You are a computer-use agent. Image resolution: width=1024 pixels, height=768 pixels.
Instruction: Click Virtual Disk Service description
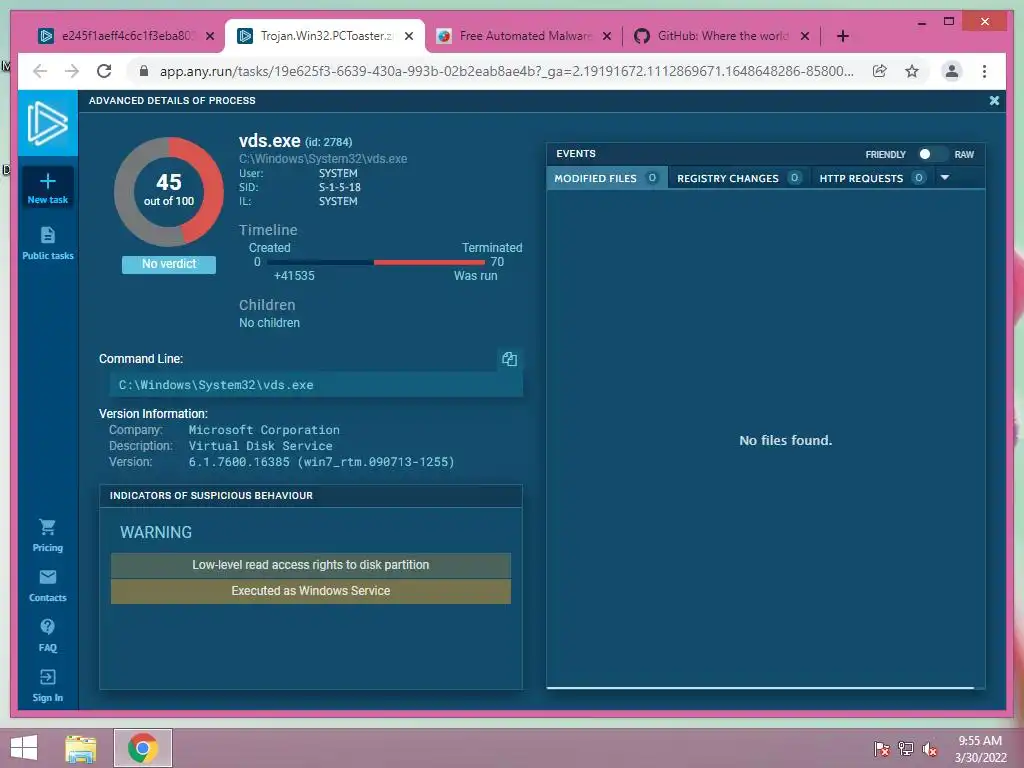(260, 446)
